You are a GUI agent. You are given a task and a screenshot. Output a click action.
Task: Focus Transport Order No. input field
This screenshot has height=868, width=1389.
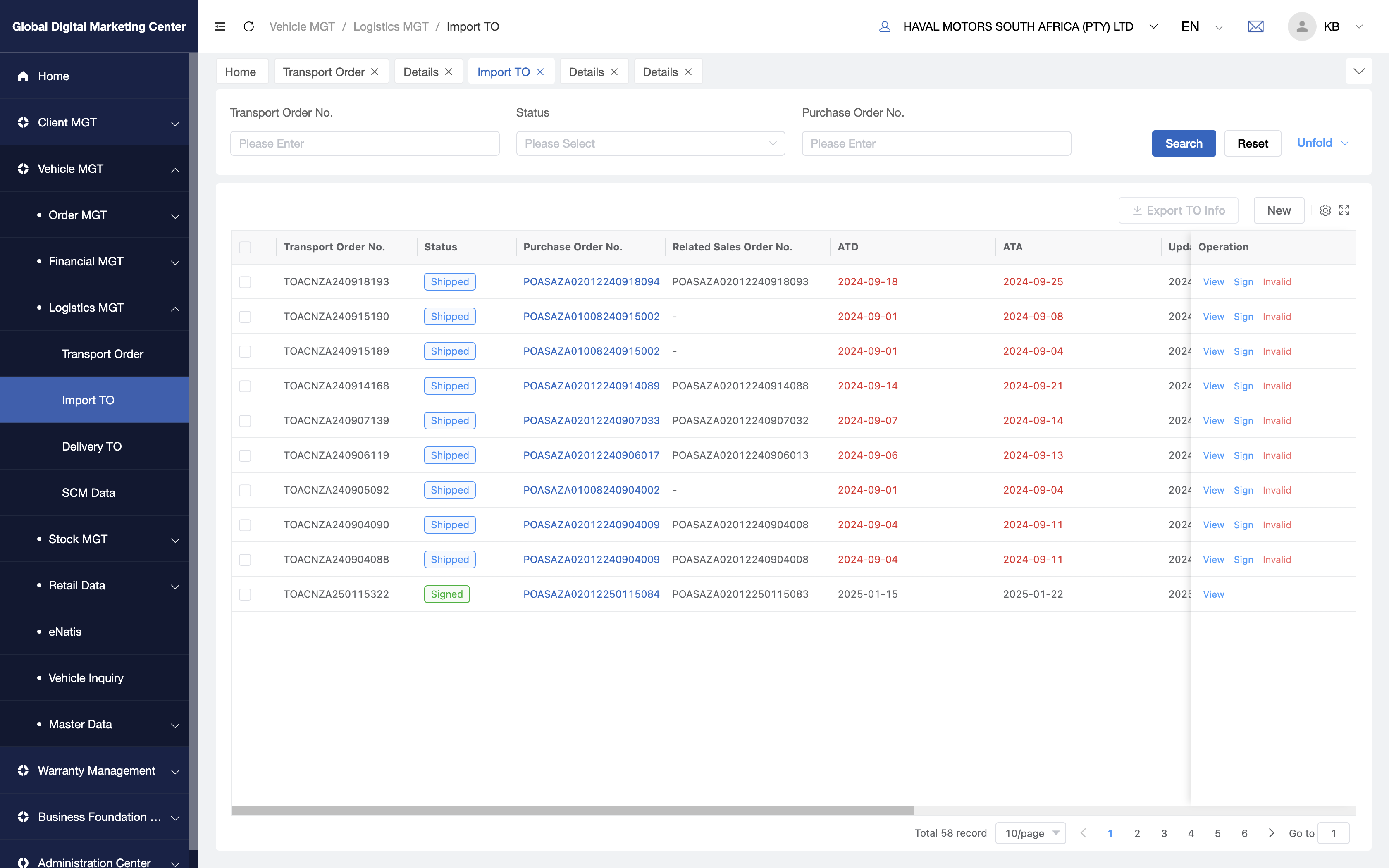point(365,143)
